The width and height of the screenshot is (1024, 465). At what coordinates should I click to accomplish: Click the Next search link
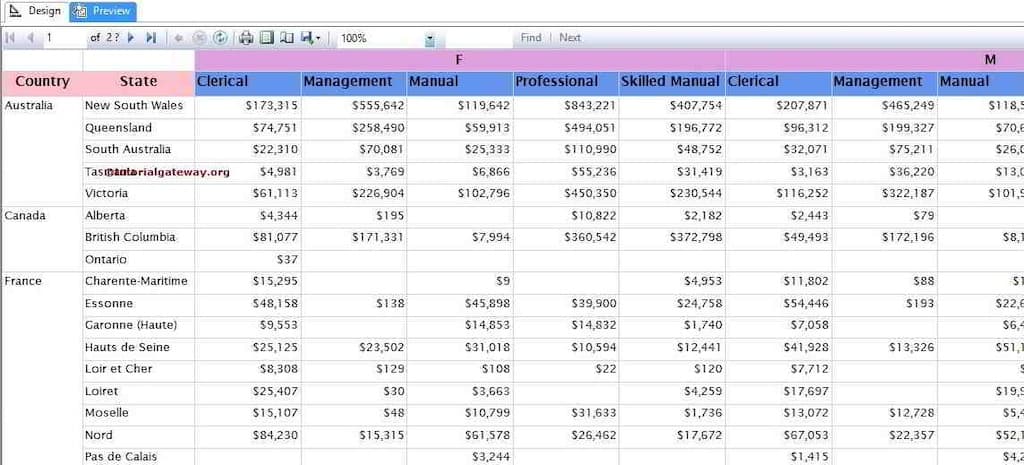pos(570,38)
